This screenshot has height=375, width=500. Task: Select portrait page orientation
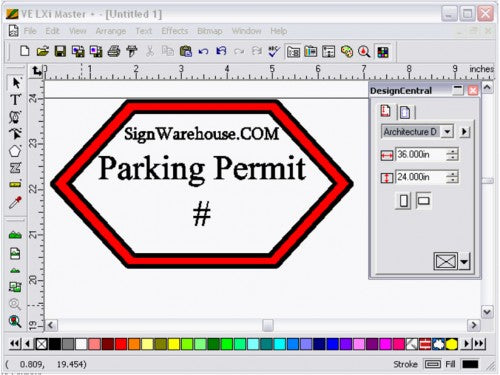coord(403,201)
